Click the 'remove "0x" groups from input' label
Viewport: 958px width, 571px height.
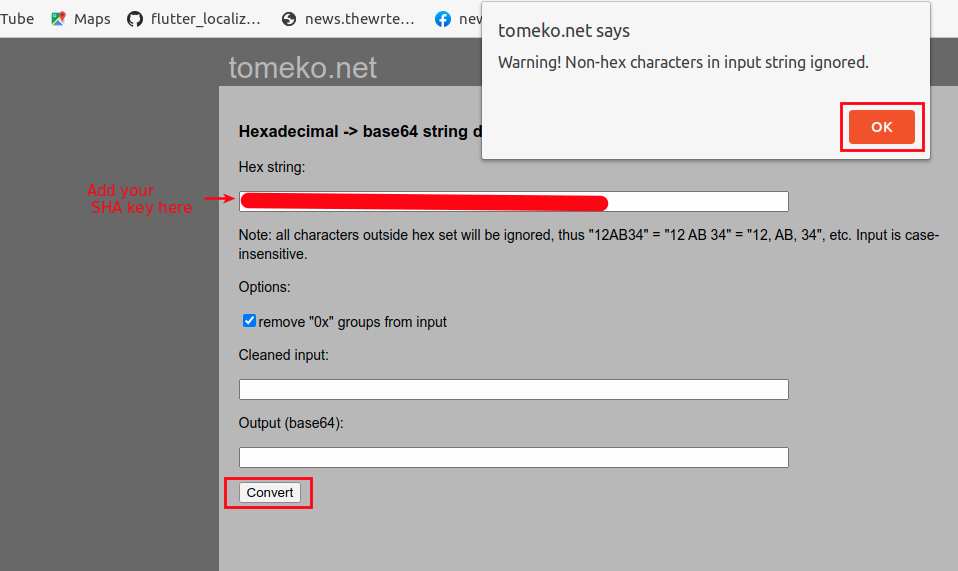coord(352,322)
